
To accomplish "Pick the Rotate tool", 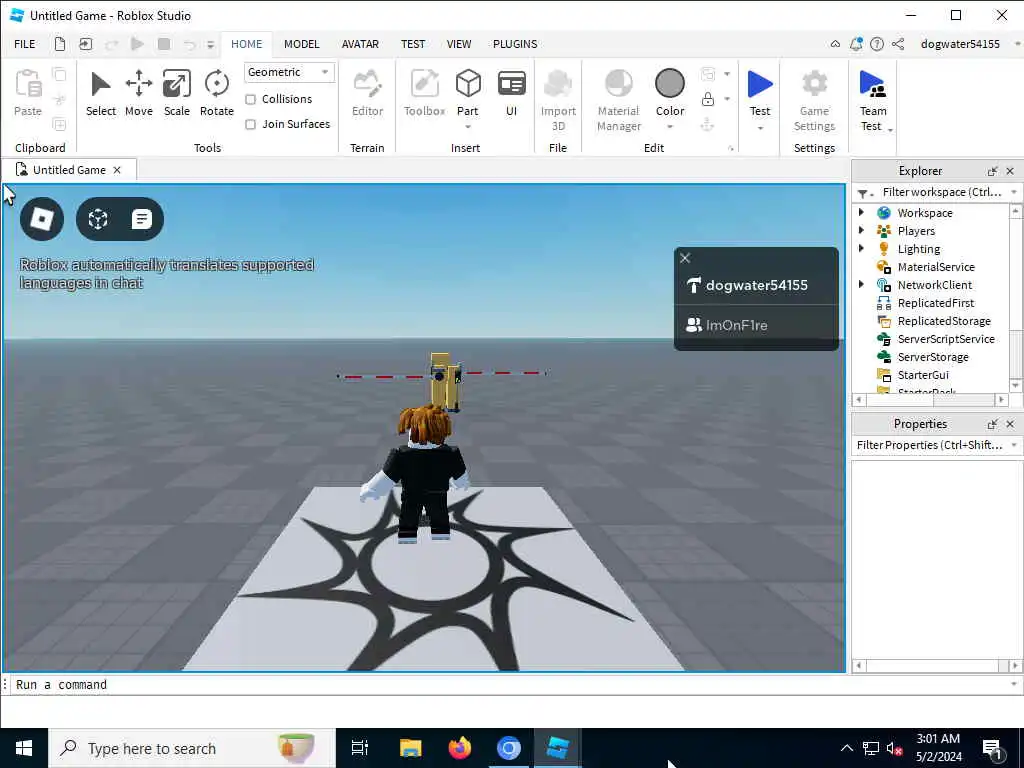I will point(217,94).
